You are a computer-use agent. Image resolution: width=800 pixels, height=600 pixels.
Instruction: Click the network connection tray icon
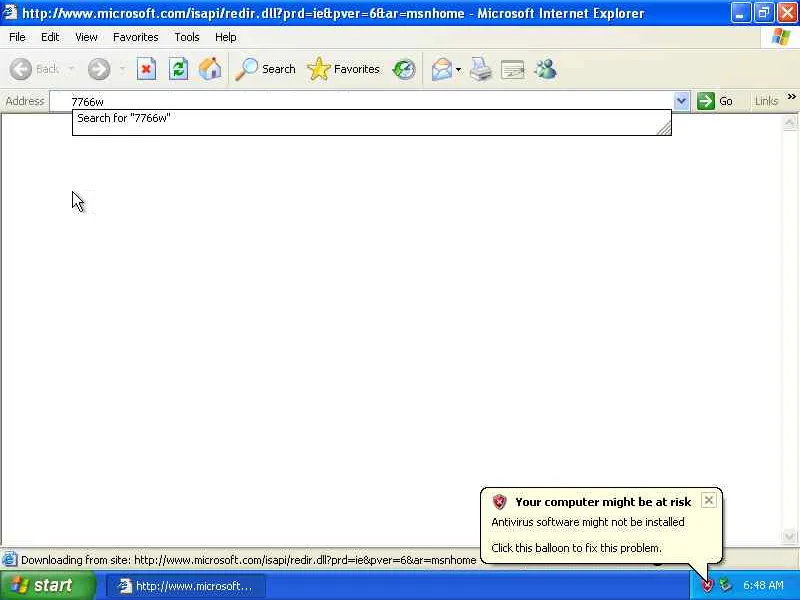(x=725, y=585)
